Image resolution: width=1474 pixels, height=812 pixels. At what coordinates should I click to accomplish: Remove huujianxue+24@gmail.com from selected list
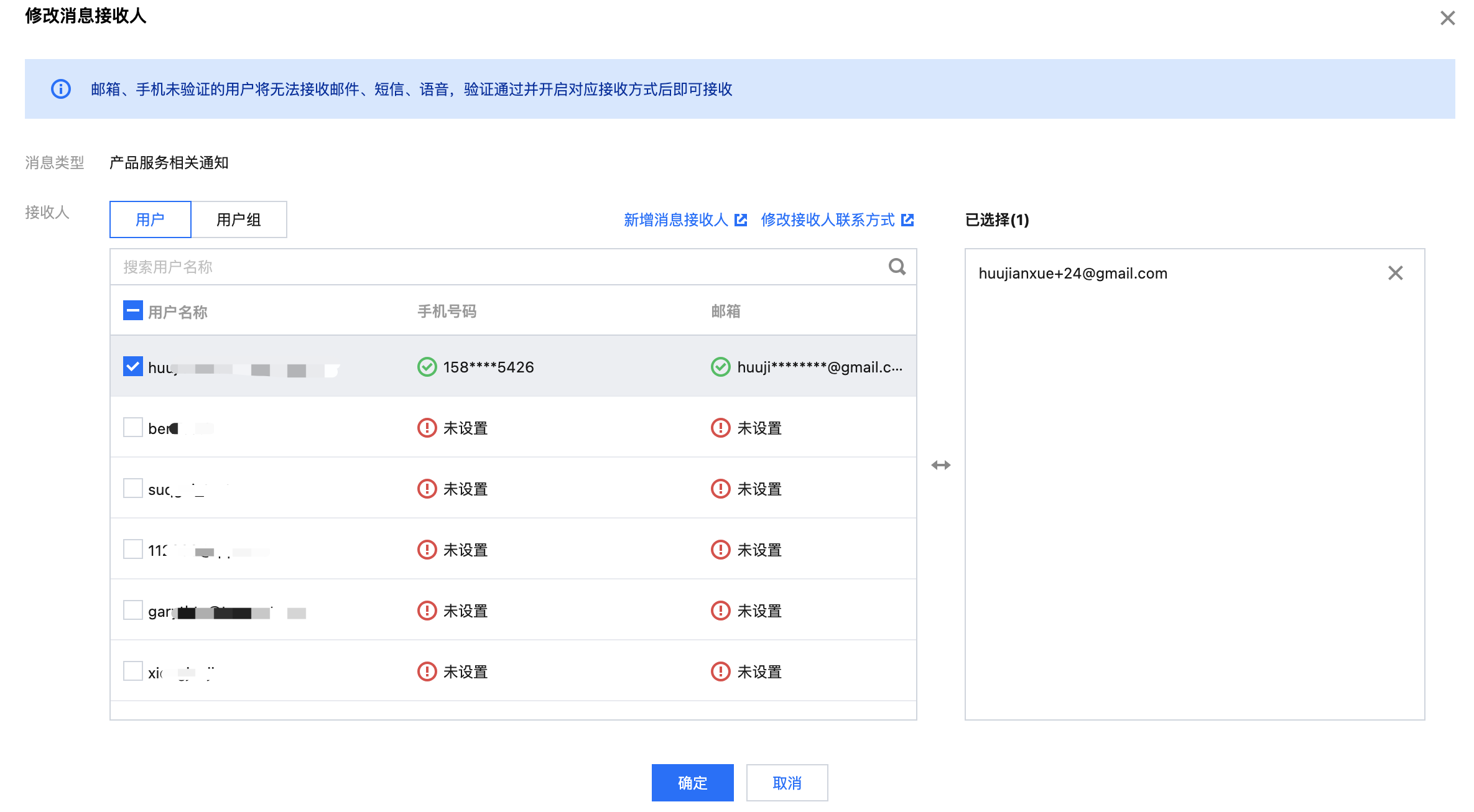tap(1395, 273)
